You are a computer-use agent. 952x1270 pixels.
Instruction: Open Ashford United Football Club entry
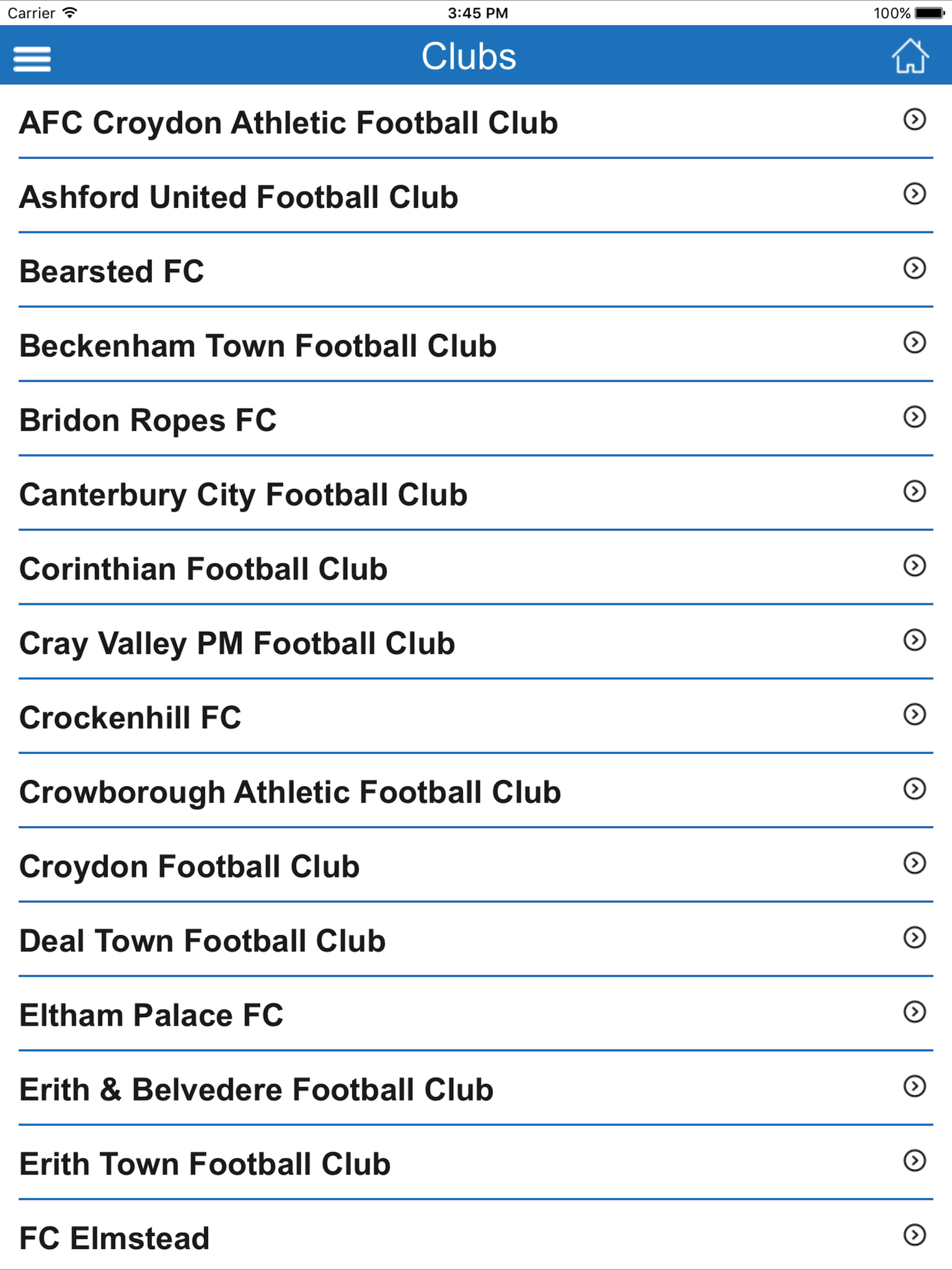(476, 196)
